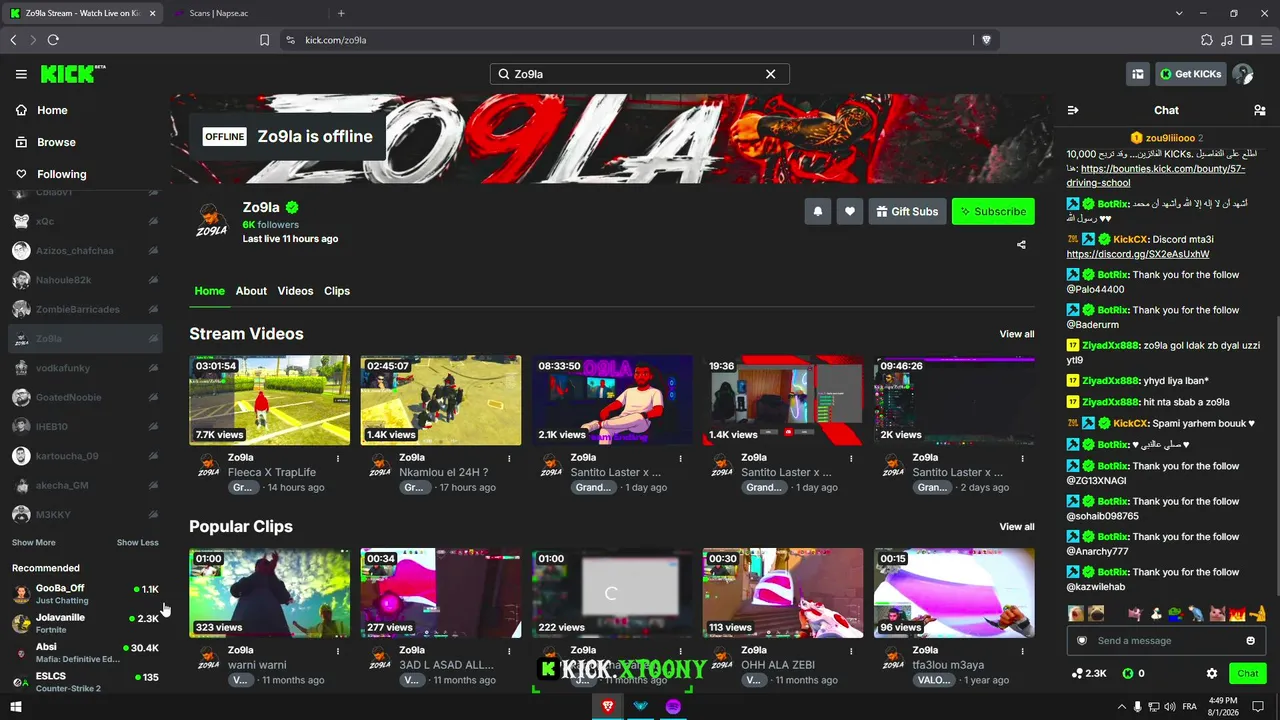
Task: Open the user profile avatar menu
Action: (1243, 74)
